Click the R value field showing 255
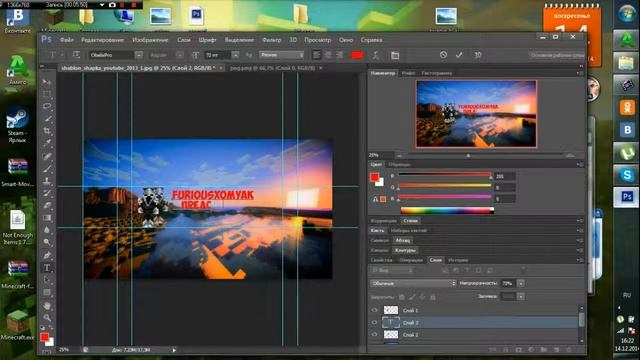Screen dimensions: 640x360 505,176
